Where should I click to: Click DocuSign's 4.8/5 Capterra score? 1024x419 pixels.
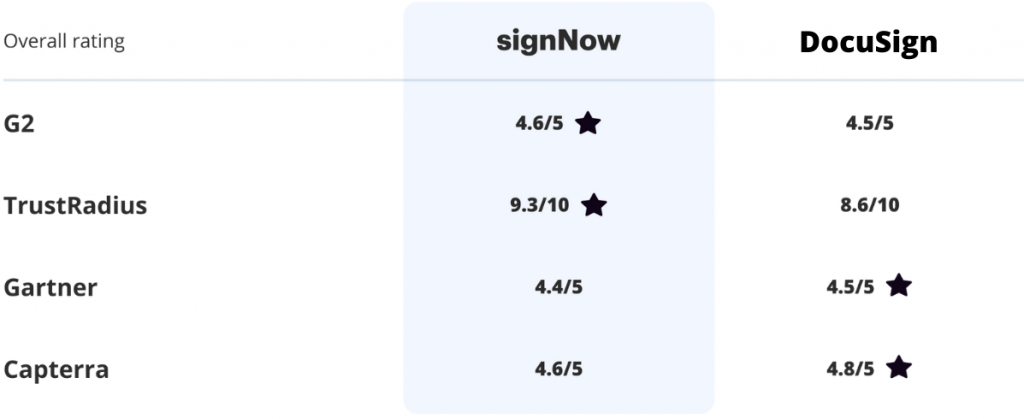pyautogui.click(x=849, y=370)
